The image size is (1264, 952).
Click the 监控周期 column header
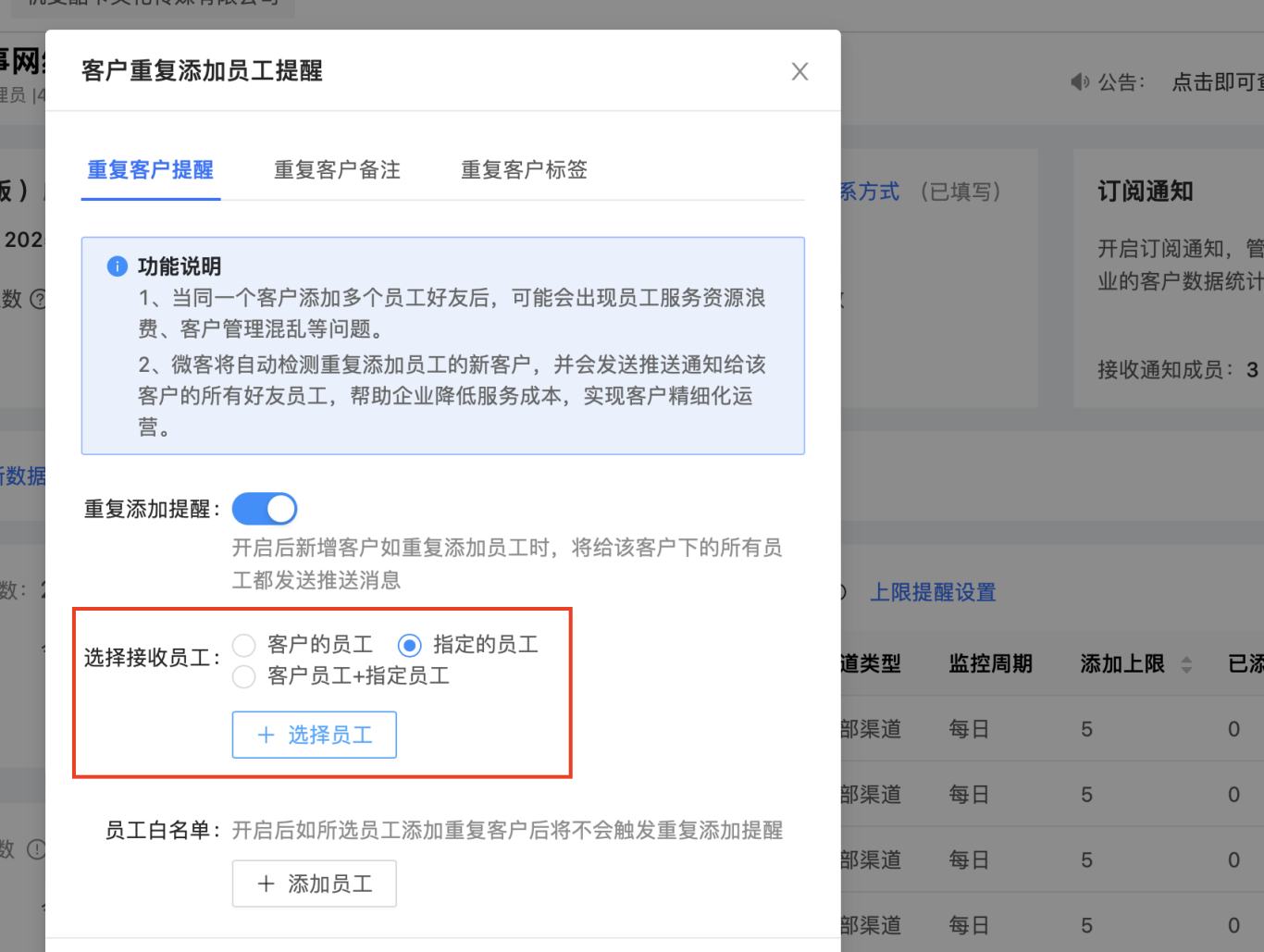[990, 664]
